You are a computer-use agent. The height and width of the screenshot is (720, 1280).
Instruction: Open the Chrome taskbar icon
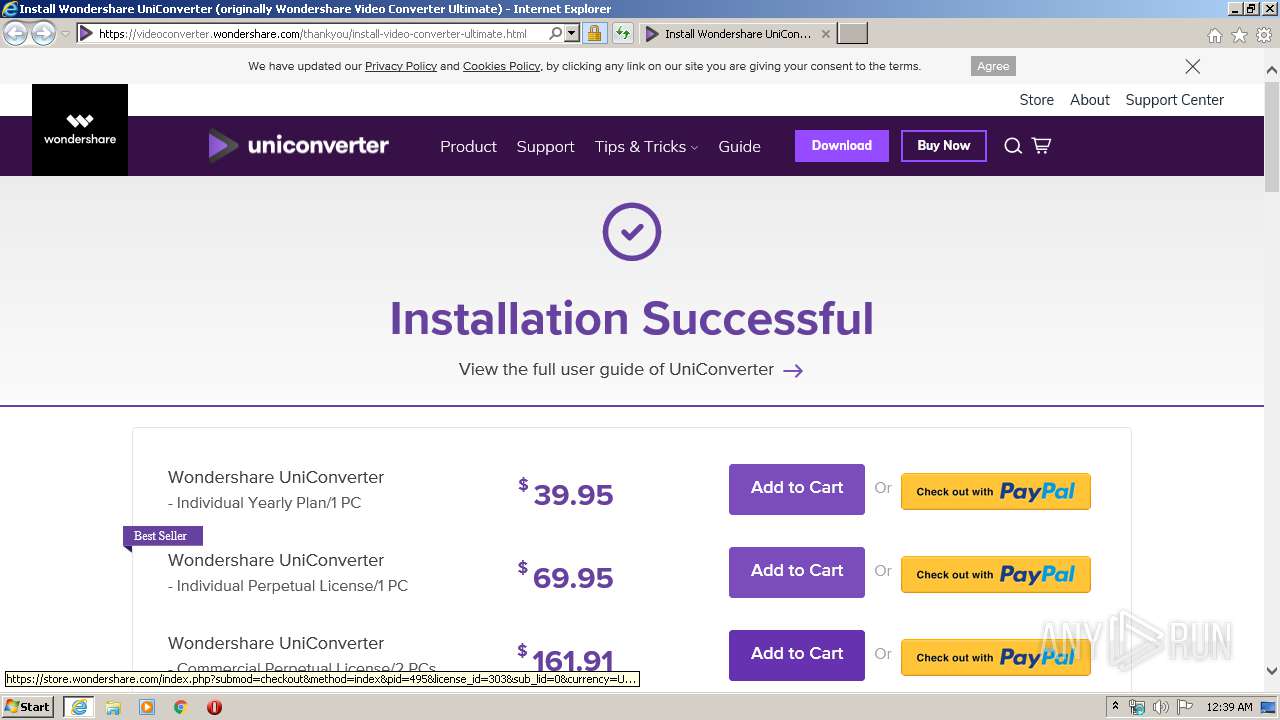tap(181, 707)
